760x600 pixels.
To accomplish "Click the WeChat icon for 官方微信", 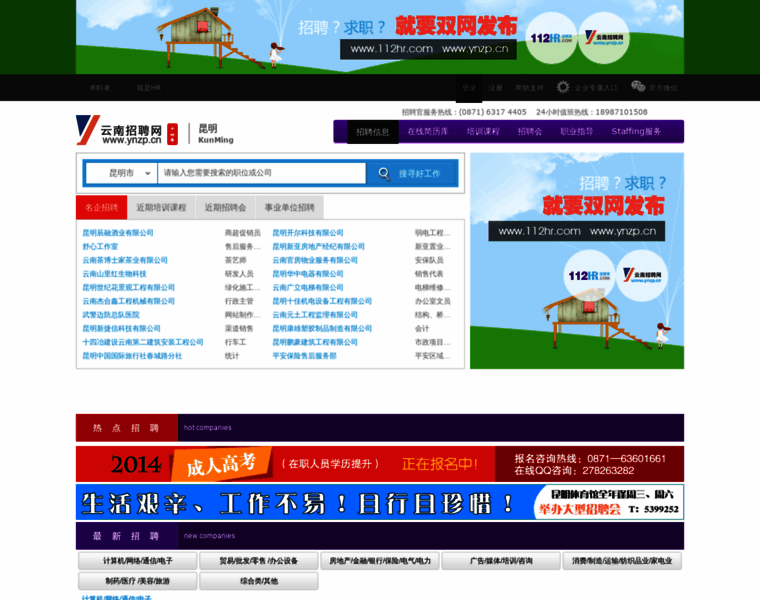I will click(x=638, y=87).
